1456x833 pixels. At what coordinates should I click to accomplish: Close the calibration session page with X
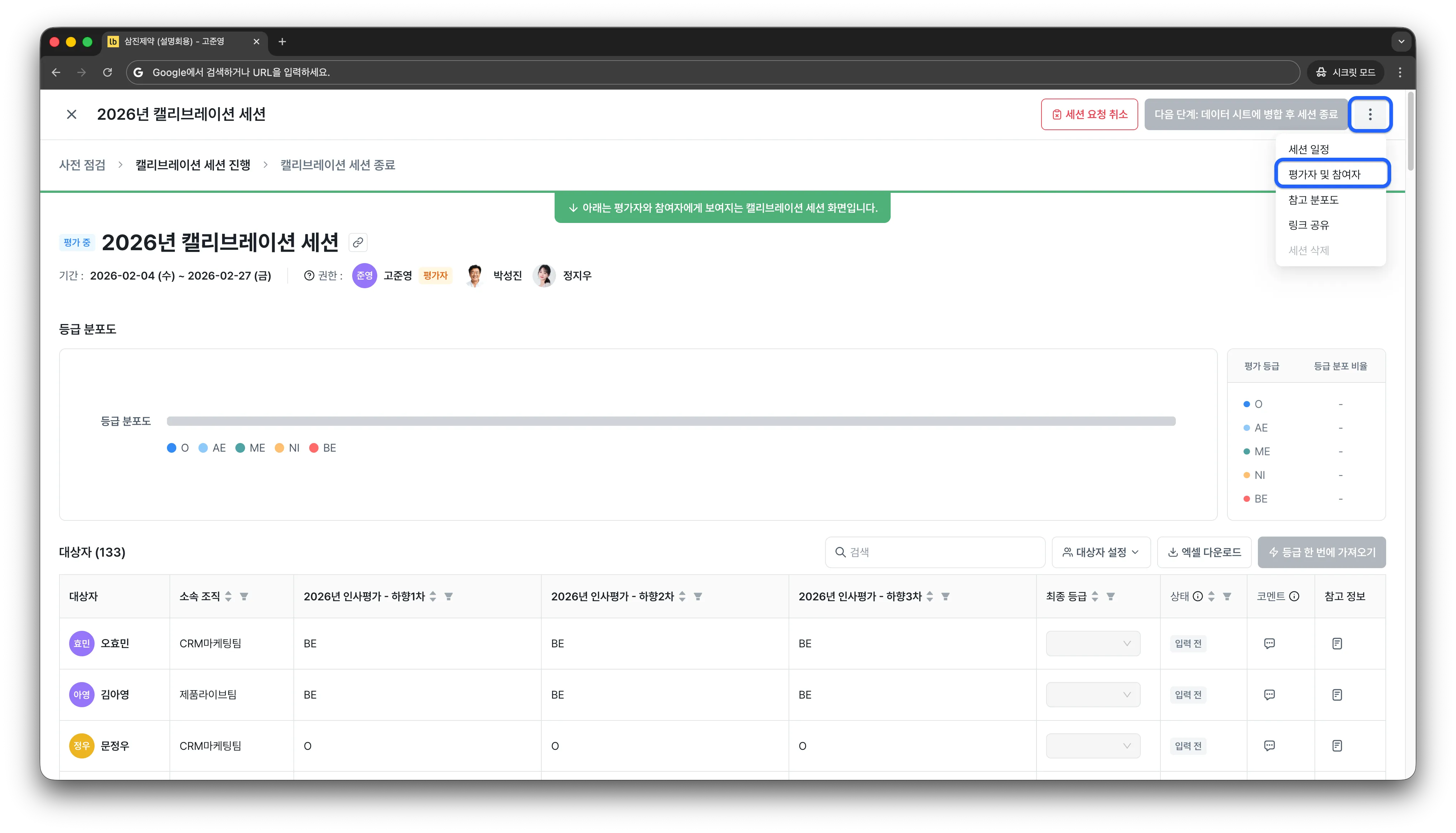click(x=72, y=114)
